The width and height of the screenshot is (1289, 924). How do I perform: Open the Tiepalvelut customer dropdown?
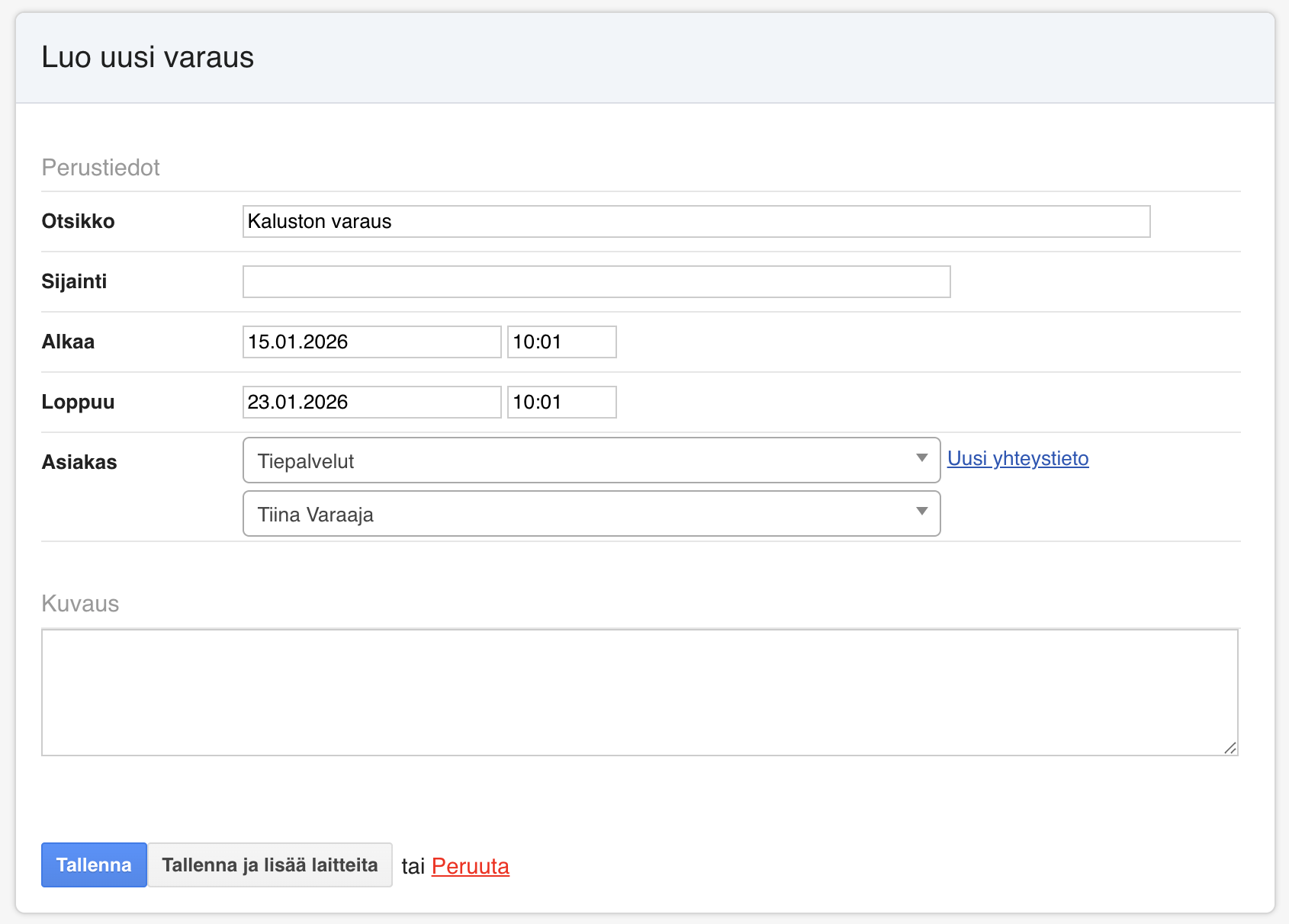[x=591, y=460]
